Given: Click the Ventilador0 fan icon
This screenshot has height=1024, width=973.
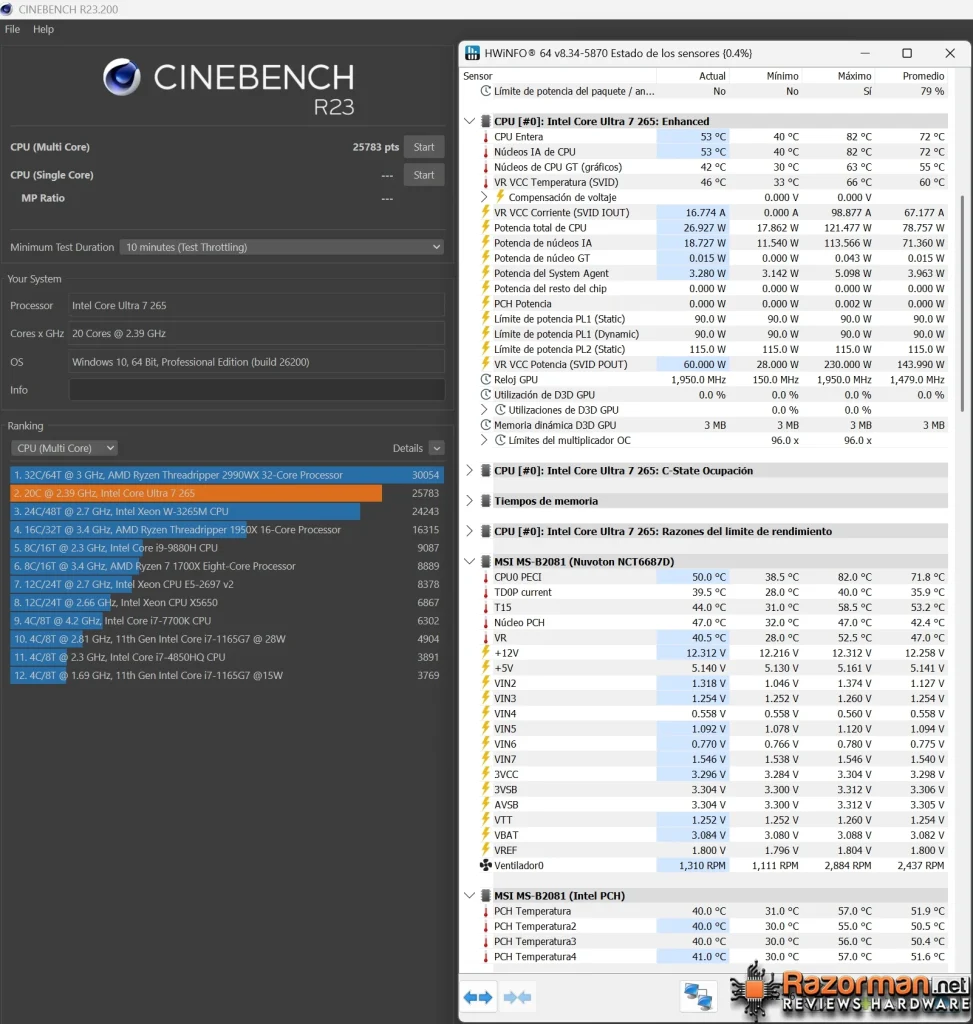Looking at the screenshot, I should click(x=486, y=865).
